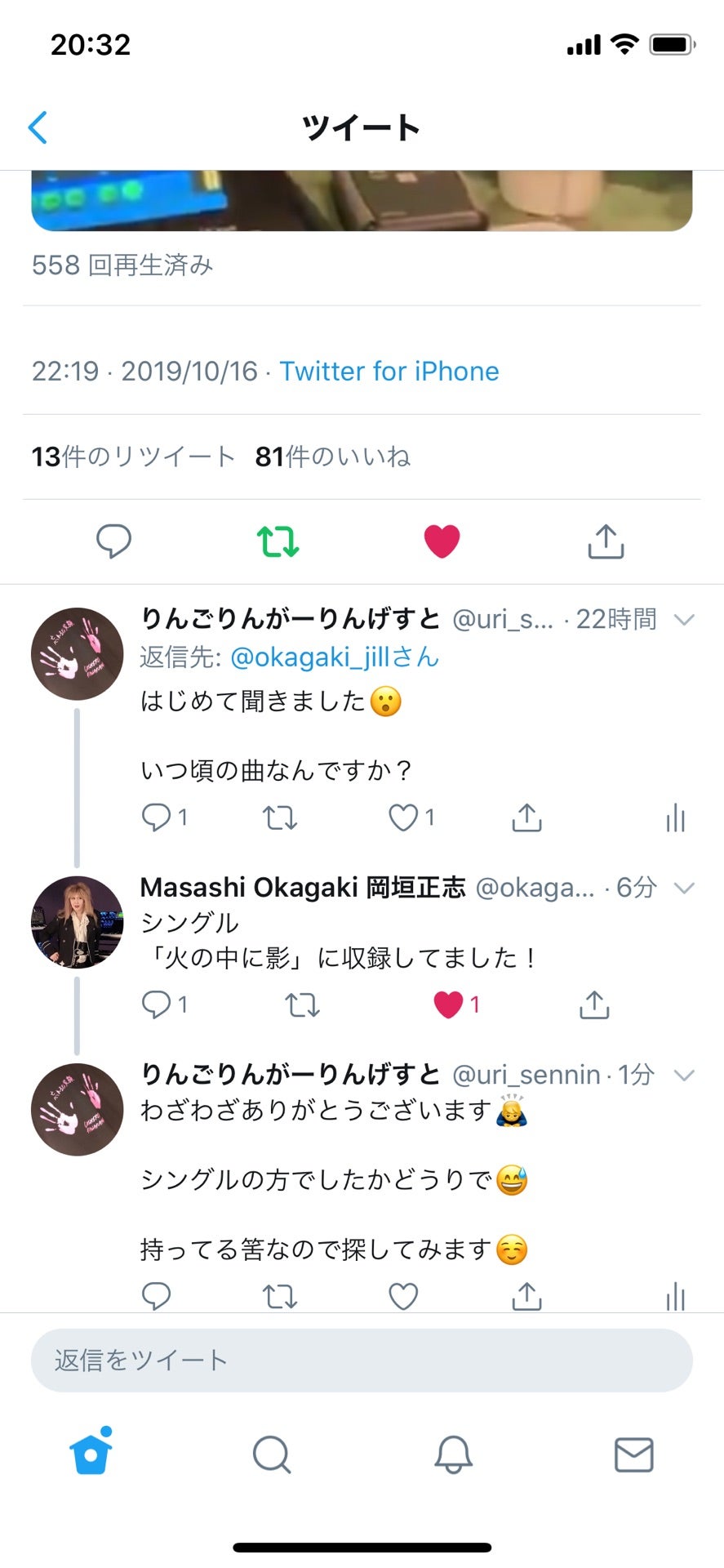
Task: Open the chevron menu on the 1分 reply
Action: (684, 1075)
